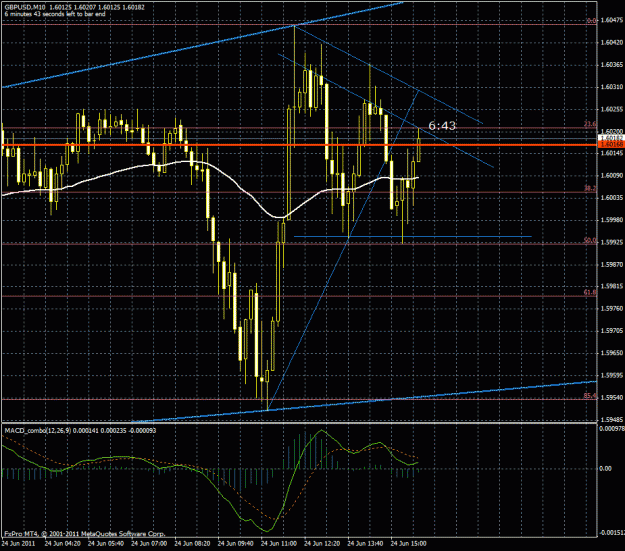Image resolution: width=625 pixels, height=551 pixels.
Task: Click the '24 Jun 04:20' time label
Action: tap(62, 543)
